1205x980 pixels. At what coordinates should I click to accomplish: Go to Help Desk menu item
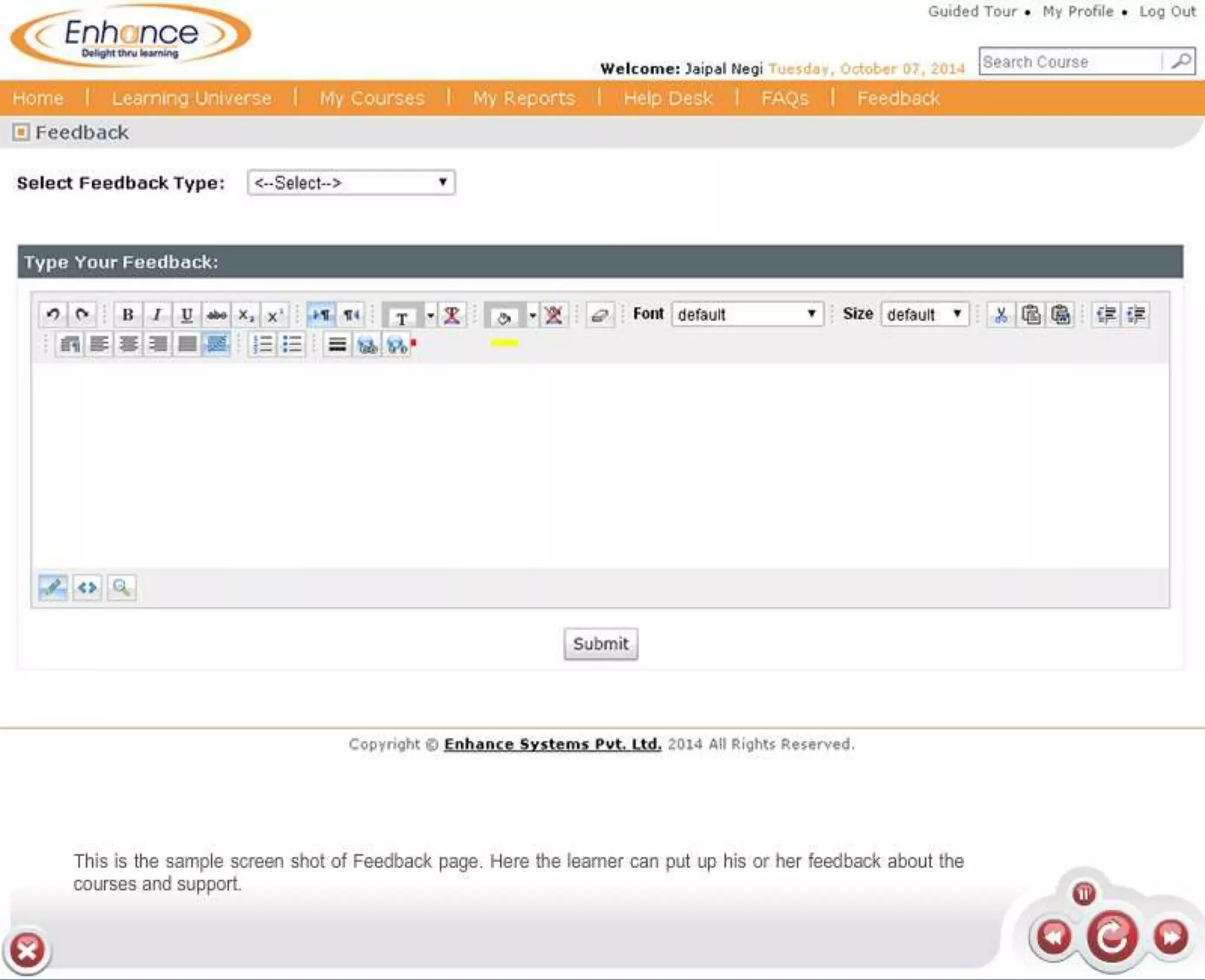668,98
